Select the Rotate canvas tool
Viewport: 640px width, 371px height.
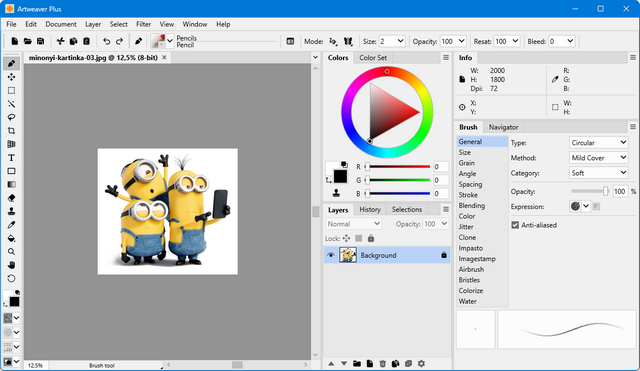coord(11,279)
